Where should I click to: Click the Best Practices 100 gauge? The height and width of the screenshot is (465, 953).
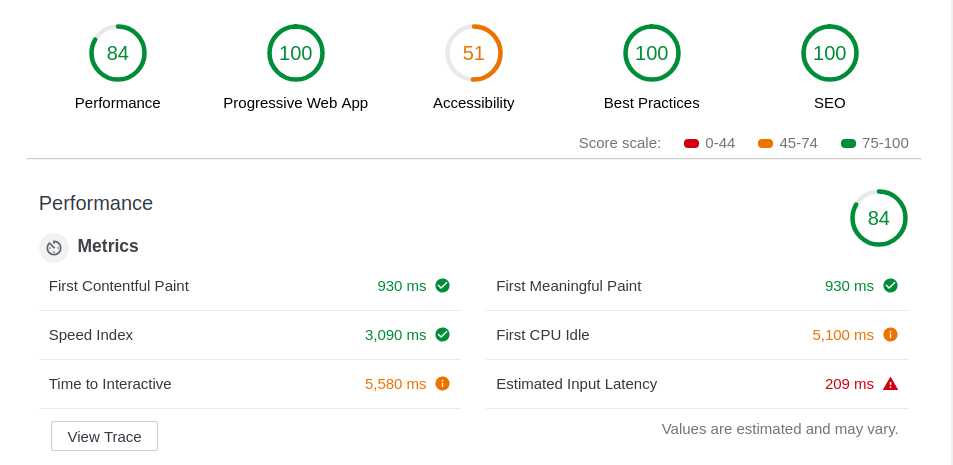tap(652, 53)
